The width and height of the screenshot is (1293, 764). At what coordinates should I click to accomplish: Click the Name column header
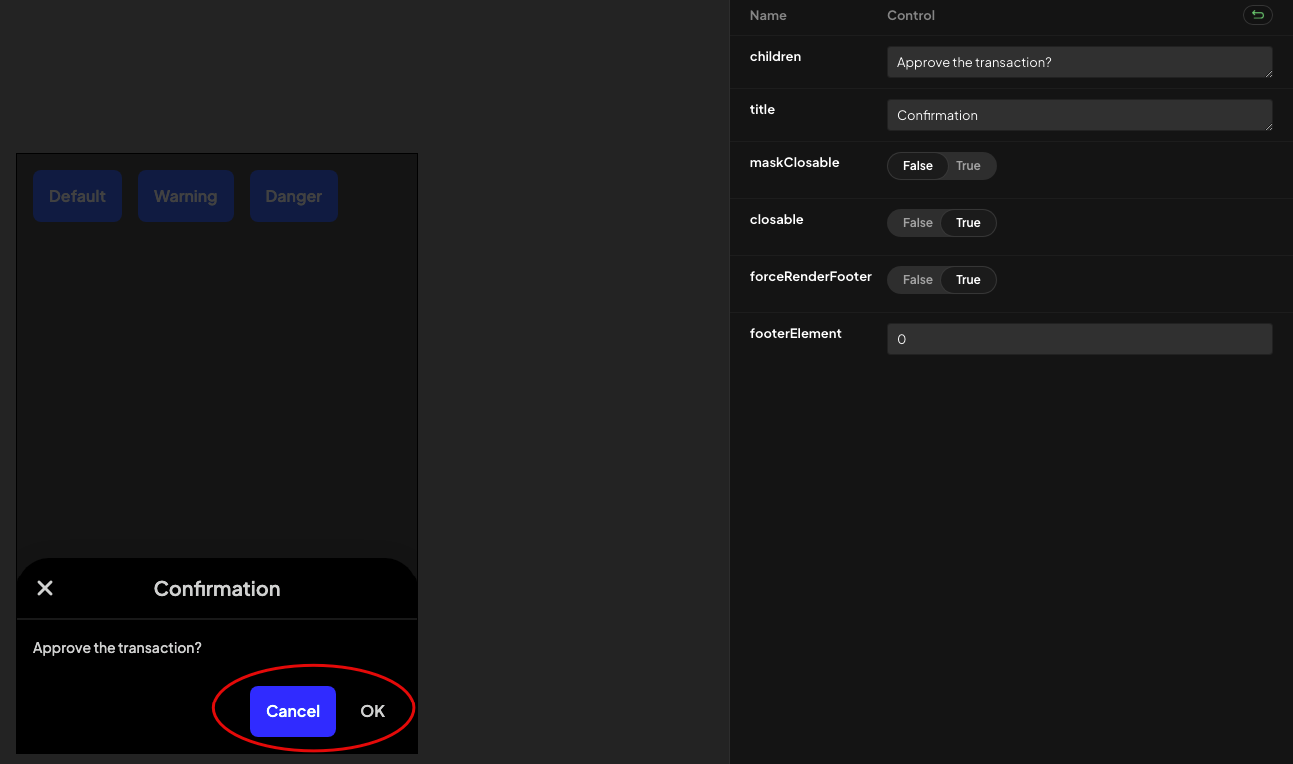tap(768, 15)
